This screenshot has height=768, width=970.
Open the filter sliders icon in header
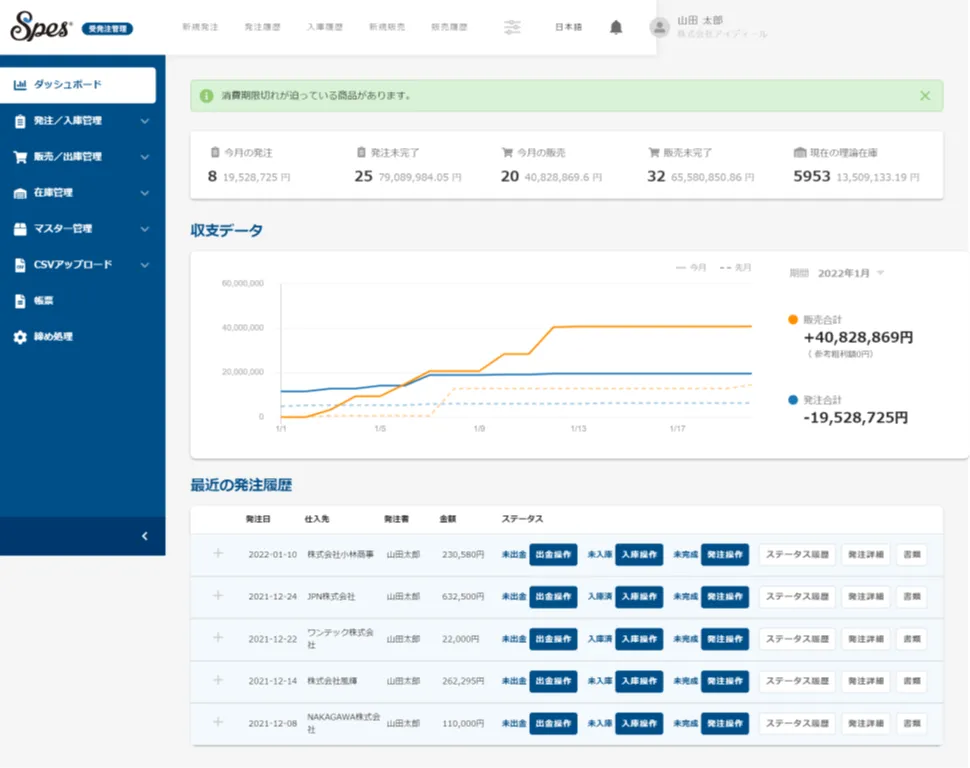point(513,27)
